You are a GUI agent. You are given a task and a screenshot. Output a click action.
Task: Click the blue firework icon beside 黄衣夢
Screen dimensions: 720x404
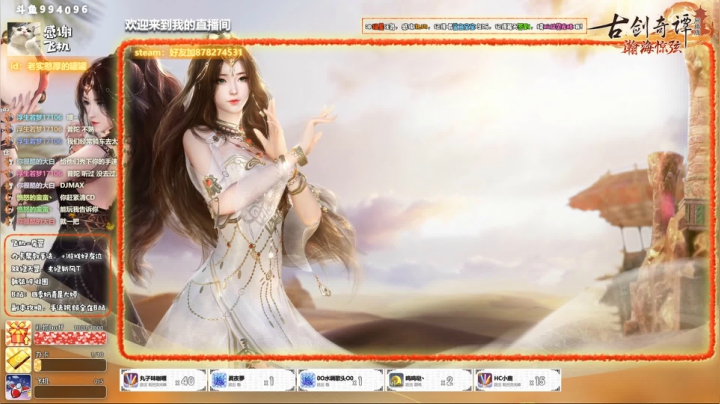coord(219,380)
